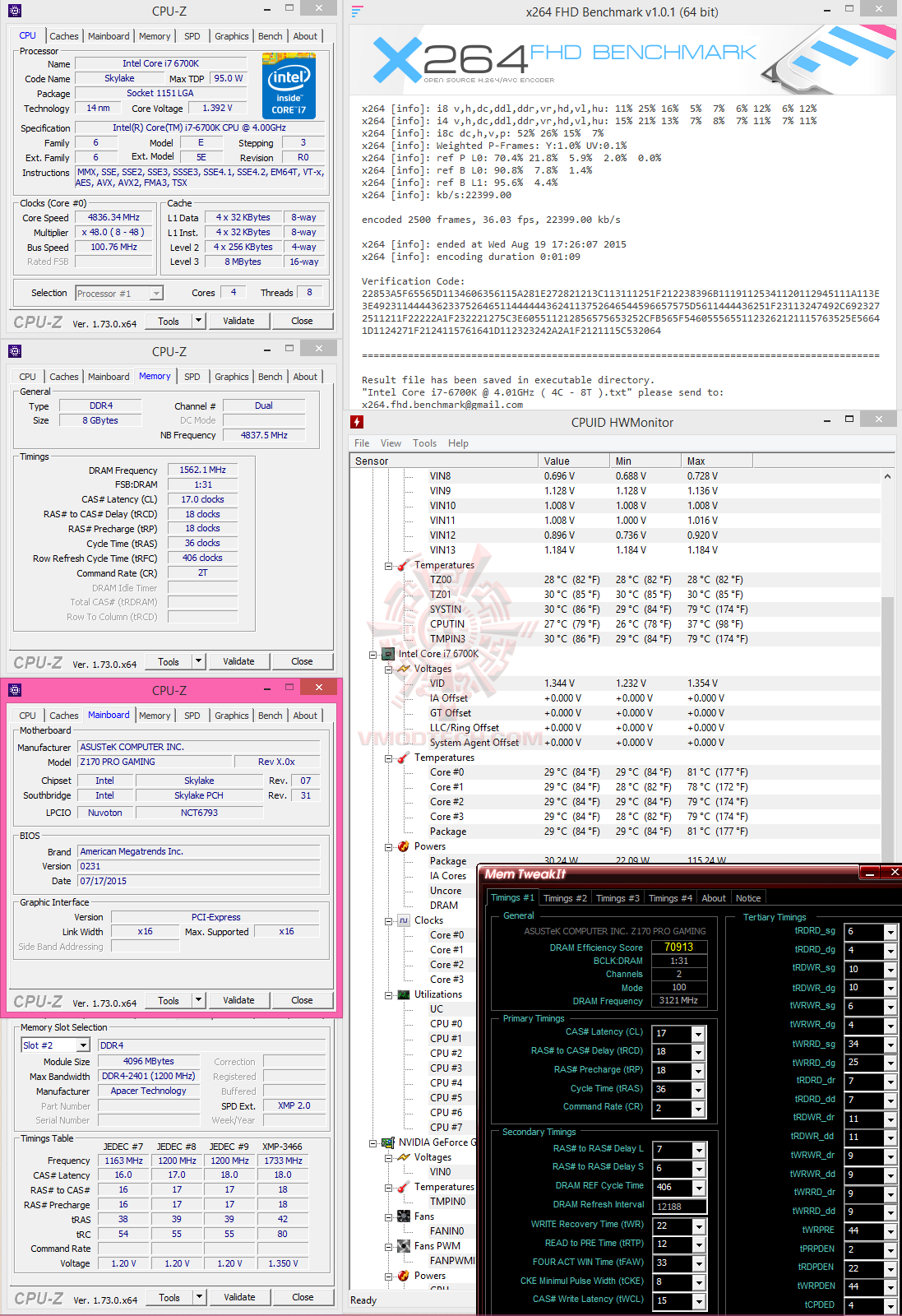Click the Sensor column header in HWMonitor
Viewport: 902px width, 1316px height.
click(x=443, y=461)
